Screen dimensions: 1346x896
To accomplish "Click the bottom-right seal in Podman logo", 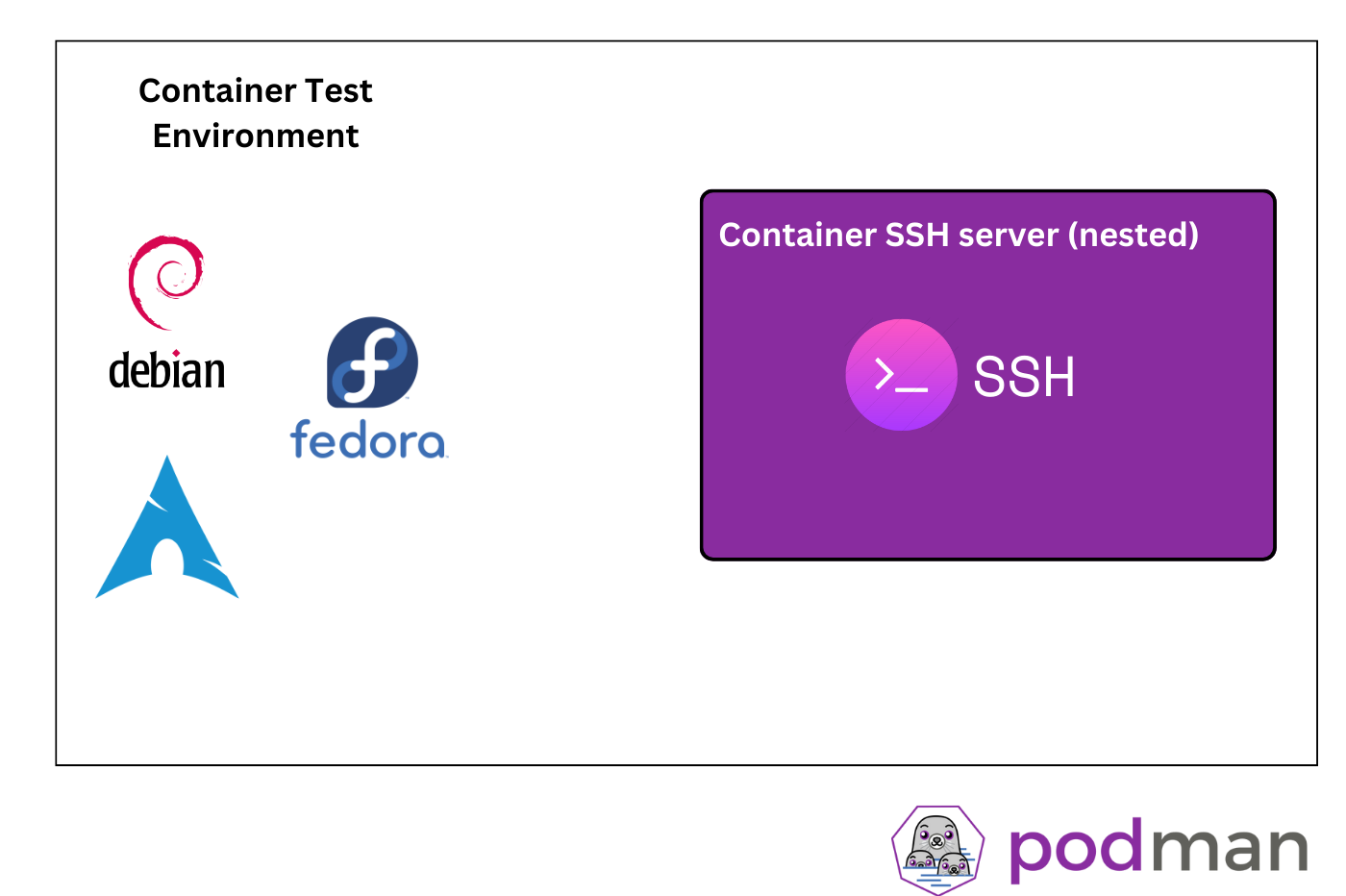I will point(954,866).
